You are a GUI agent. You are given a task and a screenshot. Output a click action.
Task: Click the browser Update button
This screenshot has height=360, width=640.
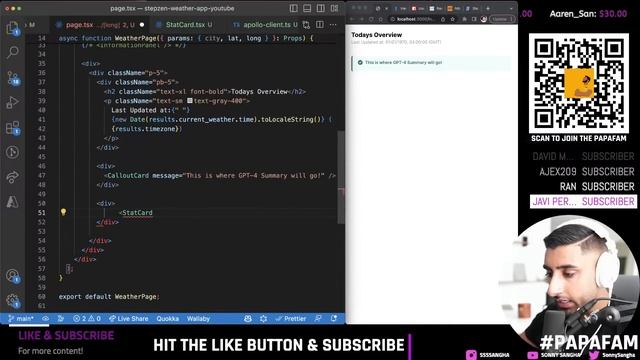(x=502, y=19)
